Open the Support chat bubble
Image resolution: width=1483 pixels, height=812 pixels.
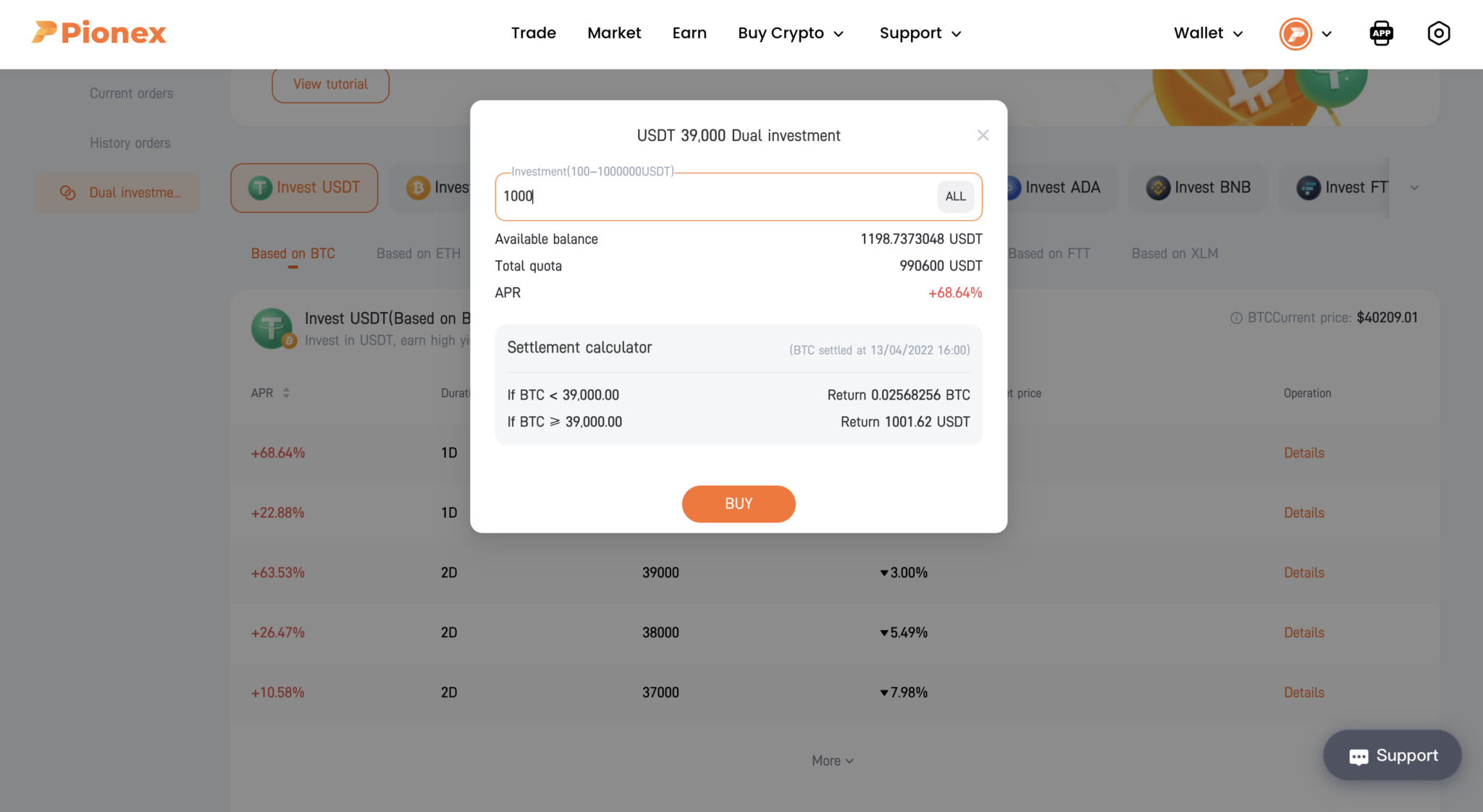pyautogui.click(x=1391, y=755)
